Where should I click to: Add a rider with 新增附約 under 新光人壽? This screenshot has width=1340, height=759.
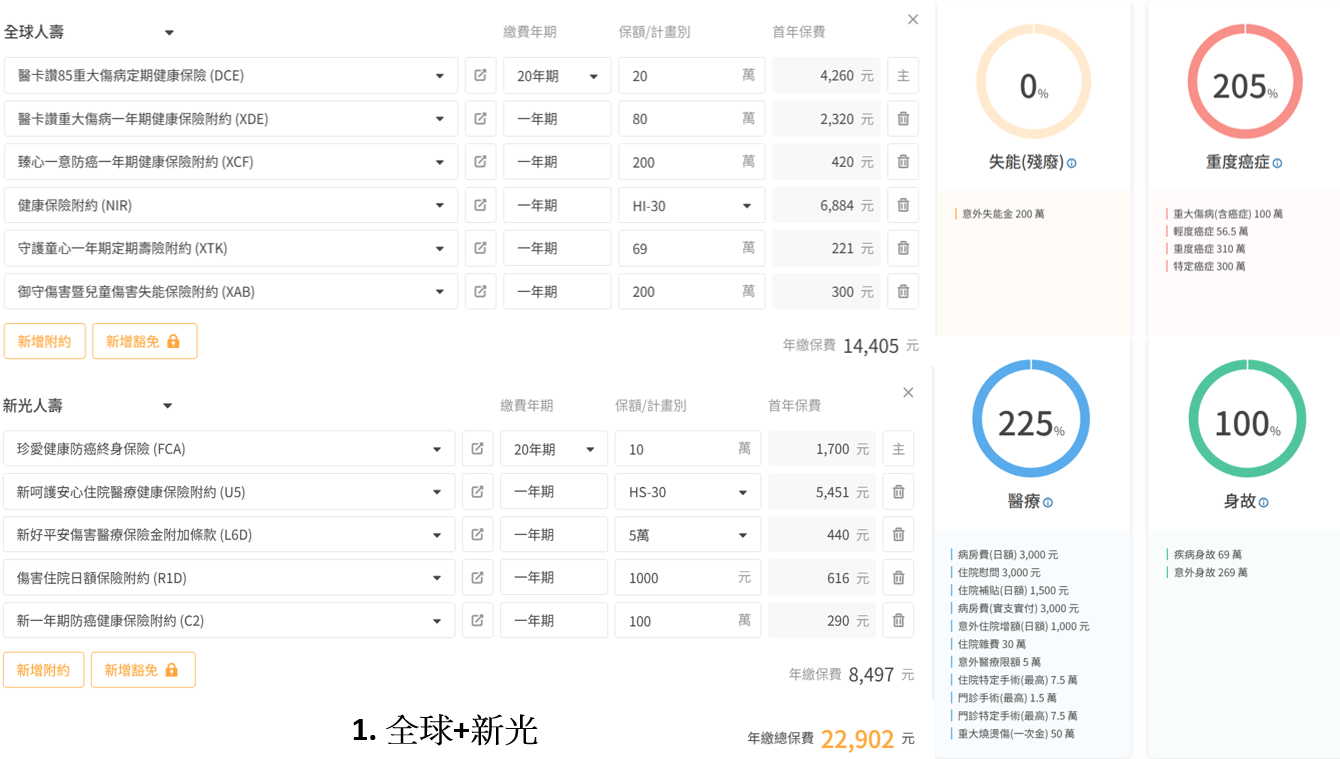(x=44, y=670)
